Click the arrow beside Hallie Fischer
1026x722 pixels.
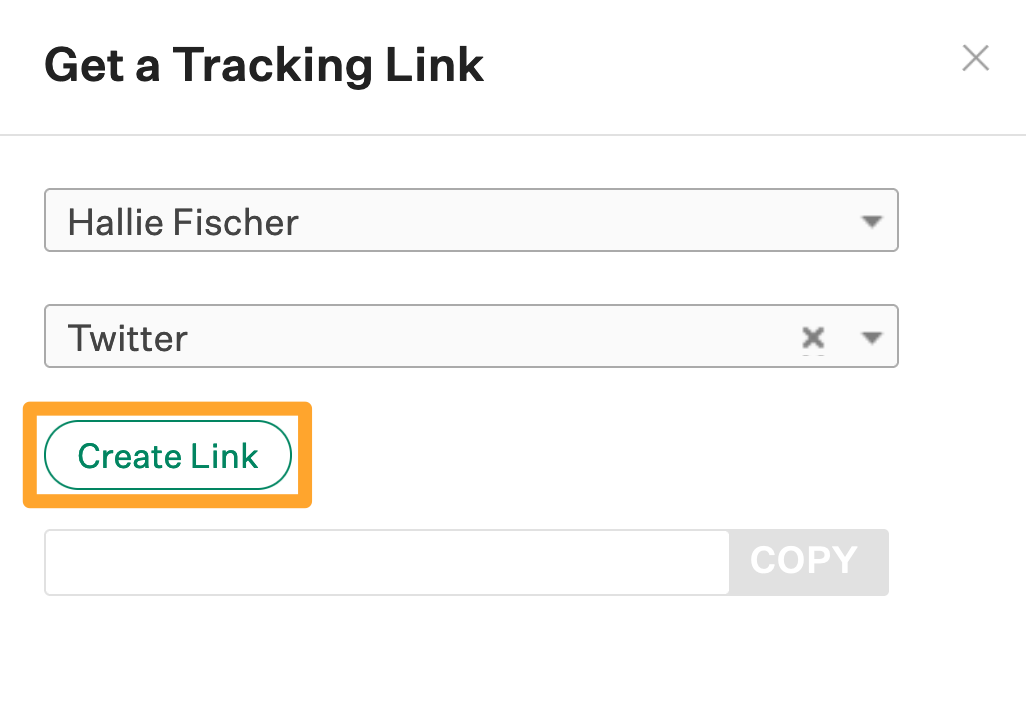(872, 221)
